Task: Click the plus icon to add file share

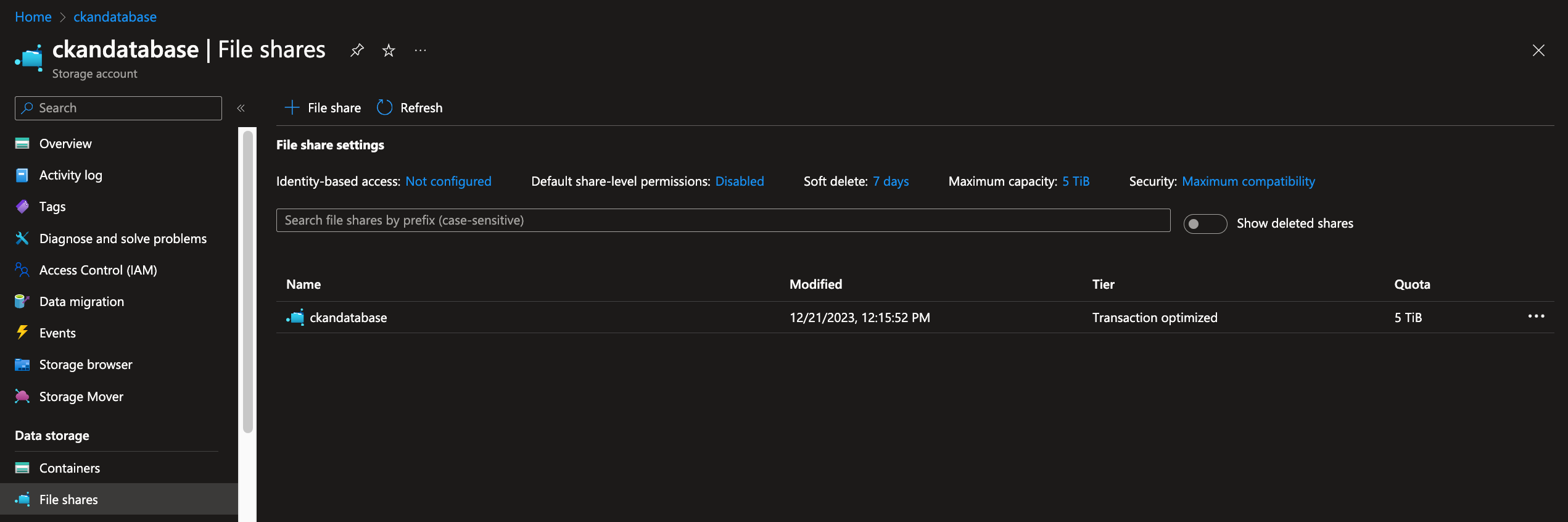Action: 292,107
